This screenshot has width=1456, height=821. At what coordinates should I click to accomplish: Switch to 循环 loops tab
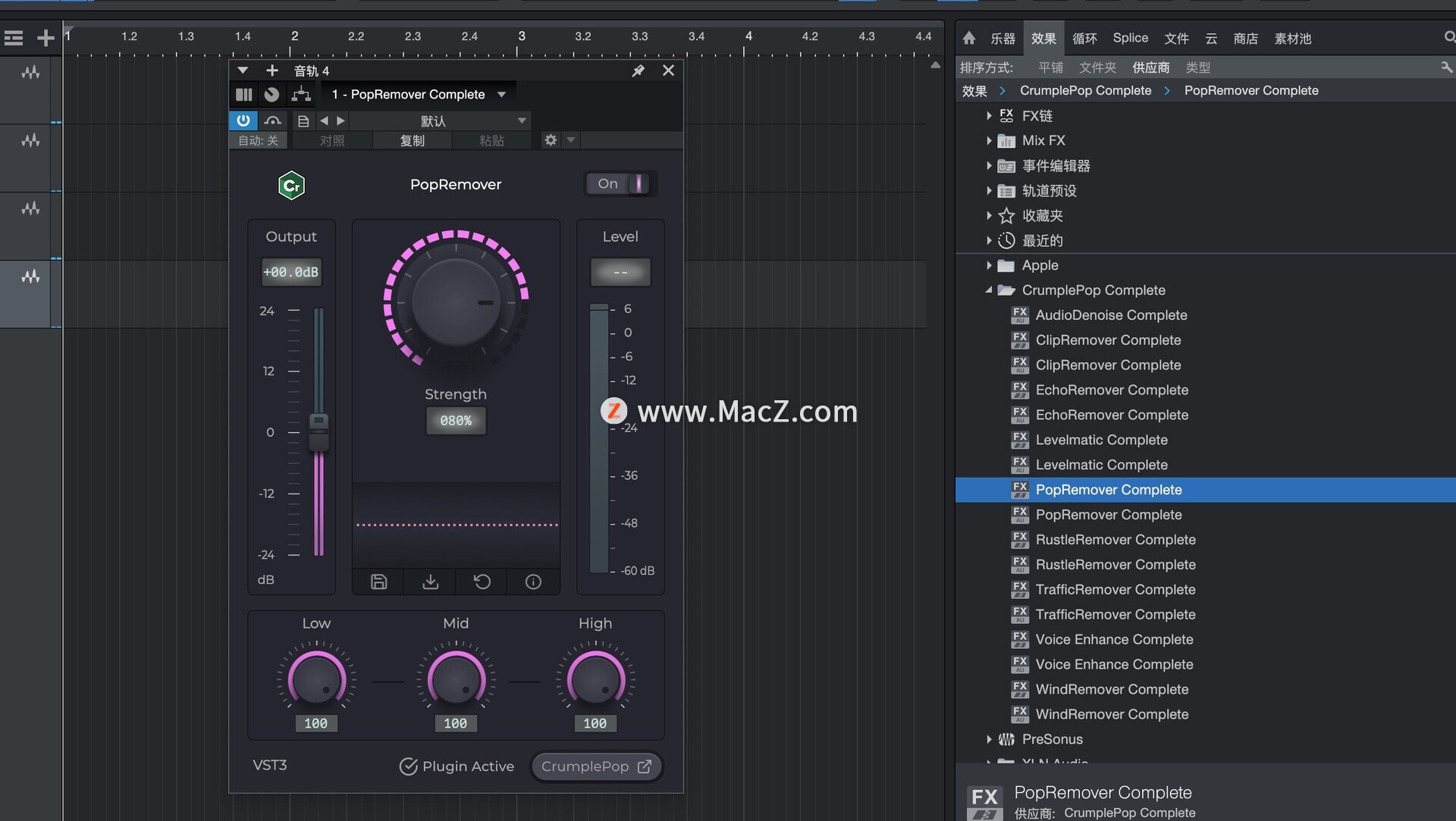(x=1084, y=38)
